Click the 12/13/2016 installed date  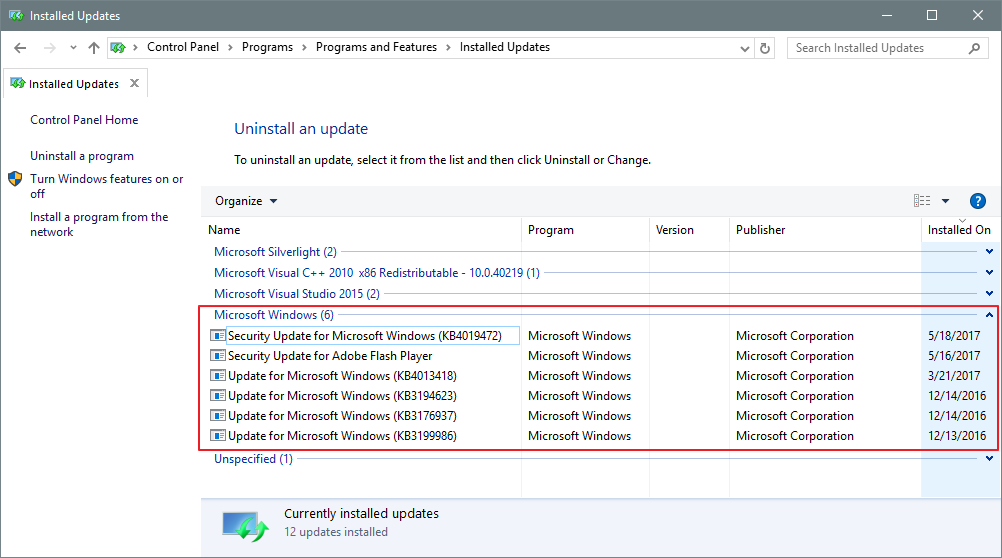click(957, 436)
